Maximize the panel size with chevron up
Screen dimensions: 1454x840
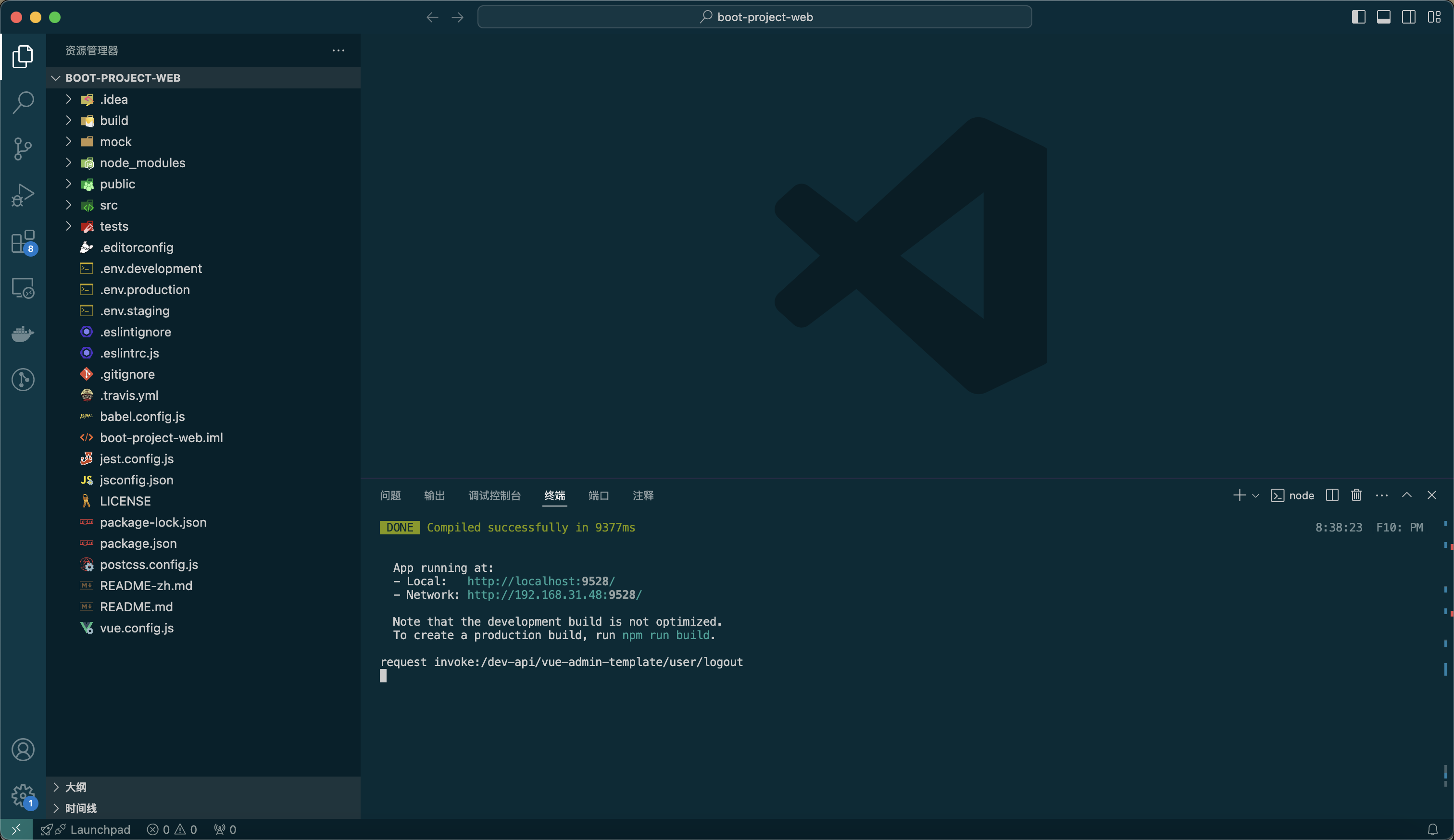(x=1407, y=495)
